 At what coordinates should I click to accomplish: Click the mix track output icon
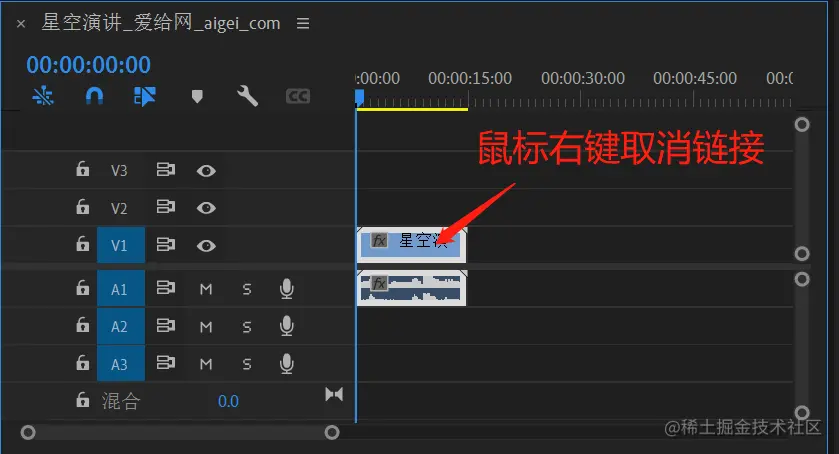point(334,395)
